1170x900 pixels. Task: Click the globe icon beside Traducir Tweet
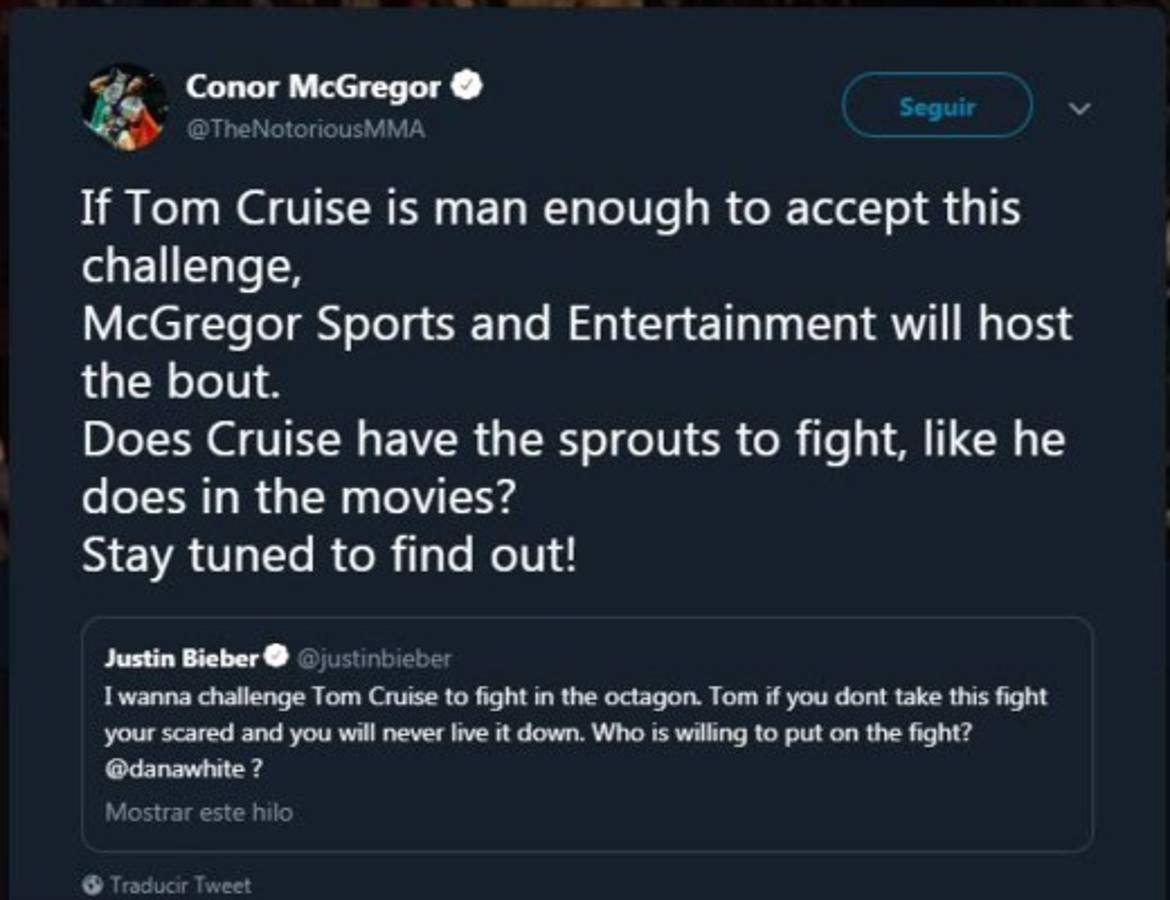[x=94, y=885]
